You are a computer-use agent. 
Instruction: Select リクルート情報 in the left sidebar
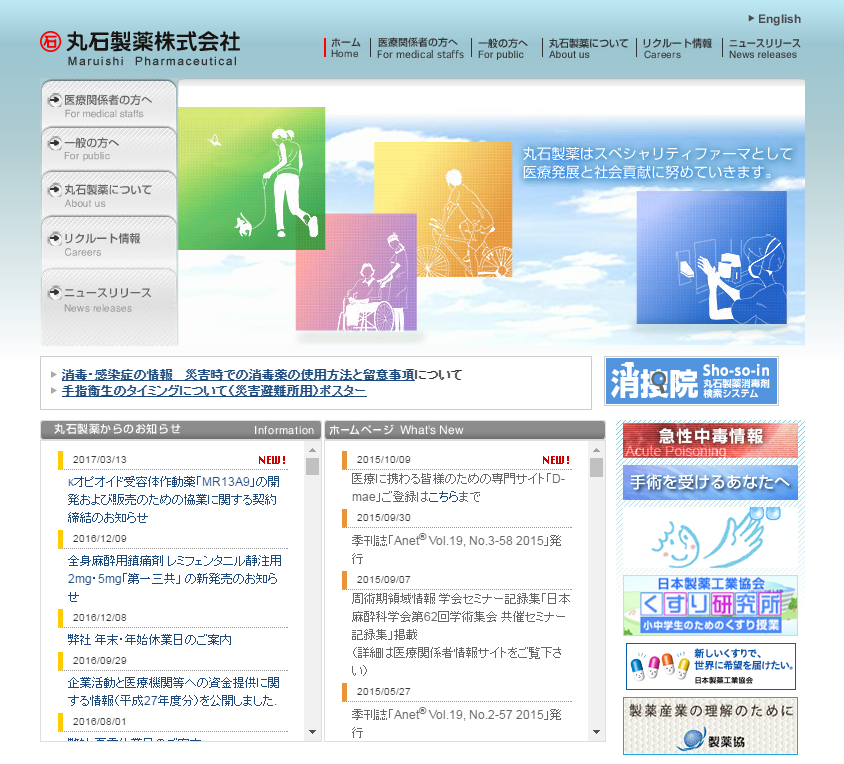tap(109, 243)
